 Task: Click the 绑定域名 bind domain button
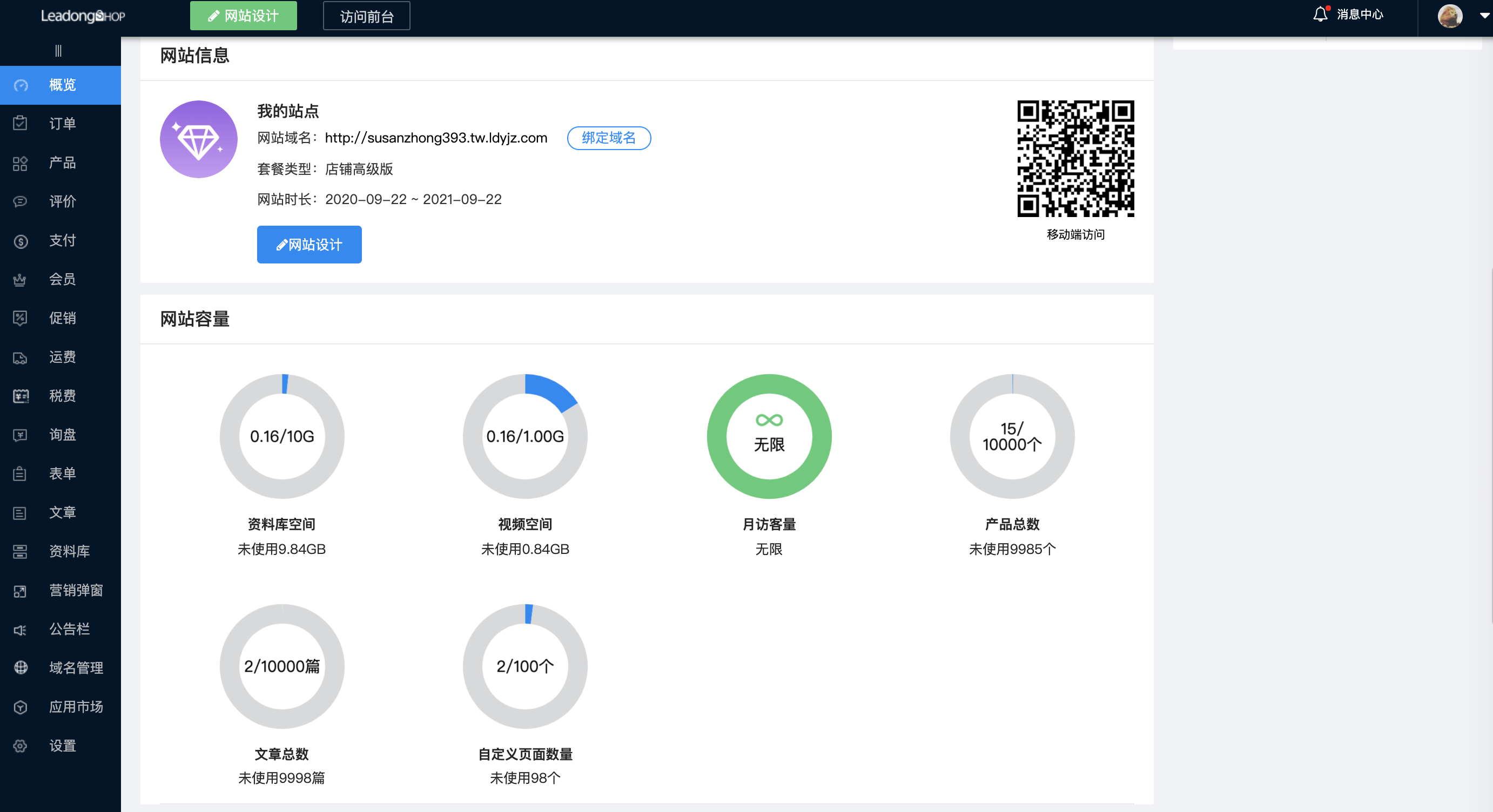pyautogui.click(x=609, y=138)
